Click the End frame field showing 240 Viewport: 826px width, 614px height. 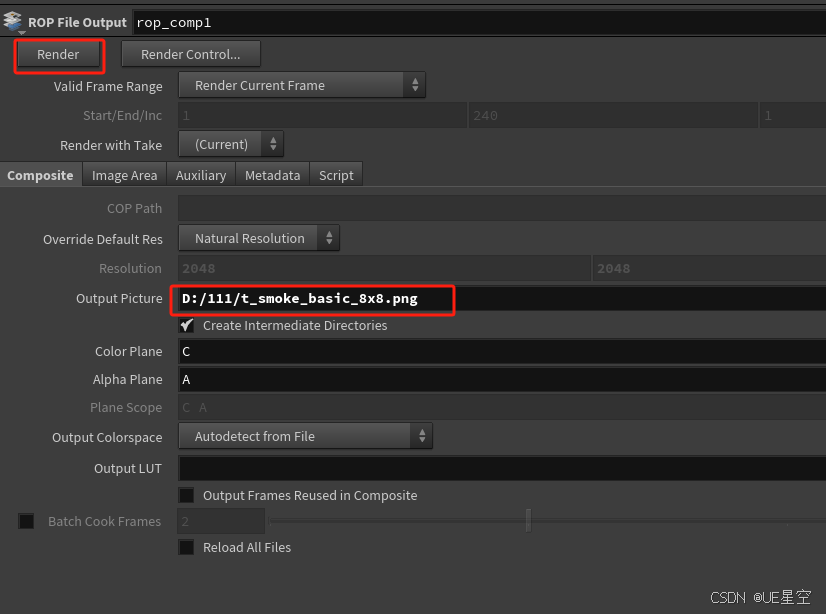613,115
